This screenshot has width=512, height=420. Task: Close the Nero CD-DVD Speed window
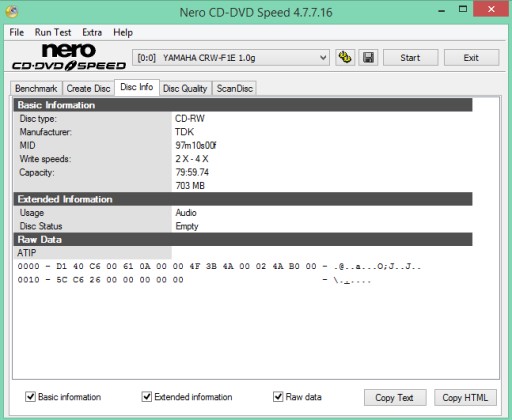[491, 9]
